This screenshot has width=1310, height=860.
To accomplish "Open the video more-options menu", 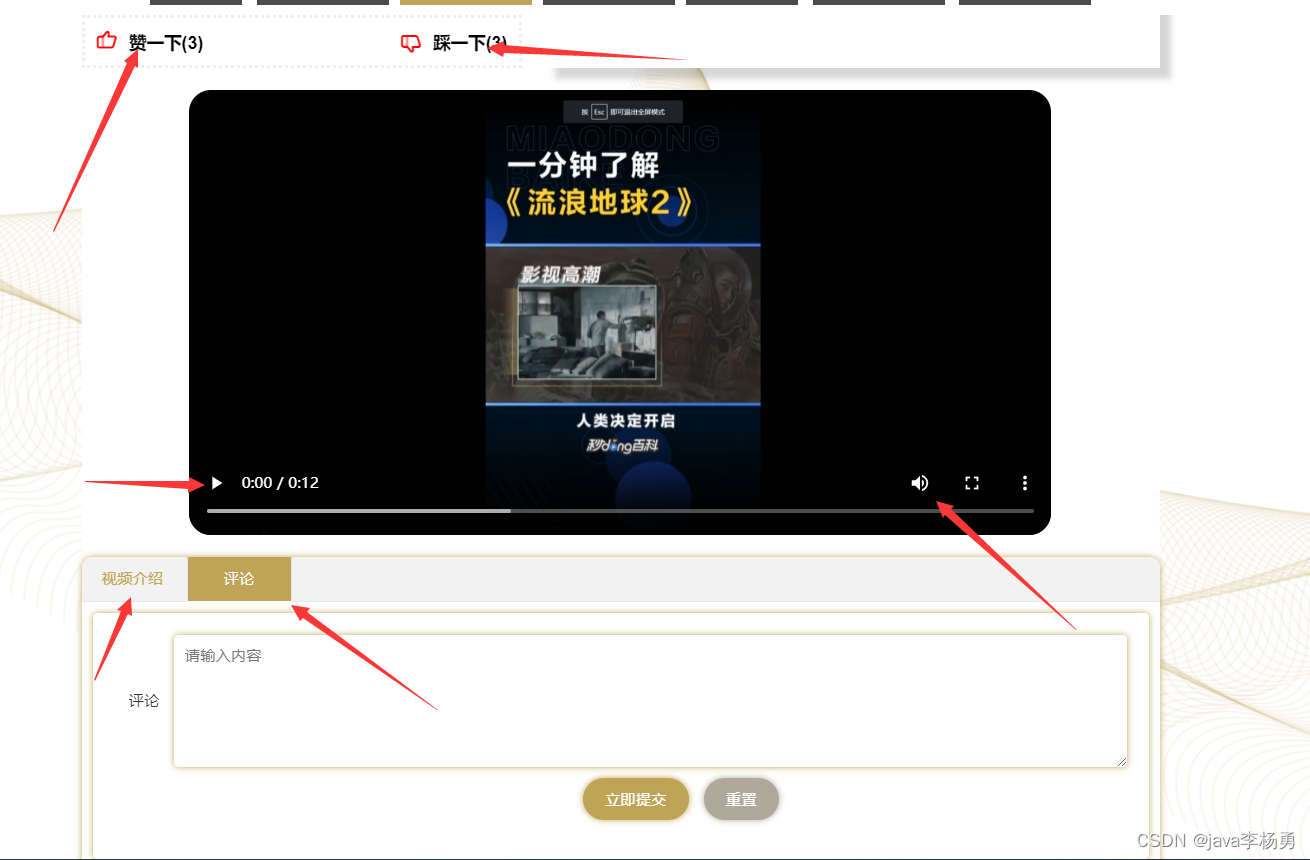I will coord(1025,483).
